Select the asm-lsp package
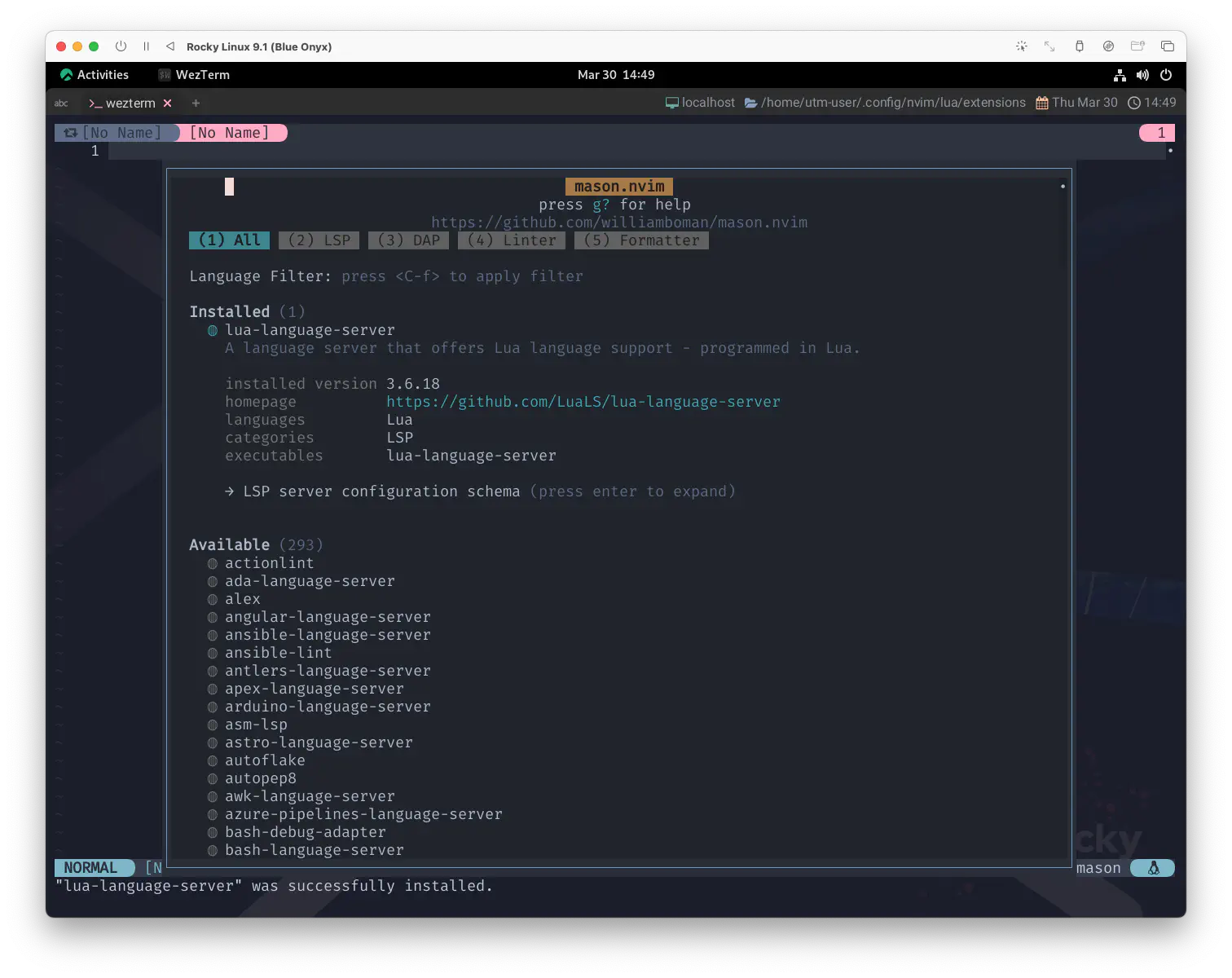 pyautogui.click(x=256, y=725)
